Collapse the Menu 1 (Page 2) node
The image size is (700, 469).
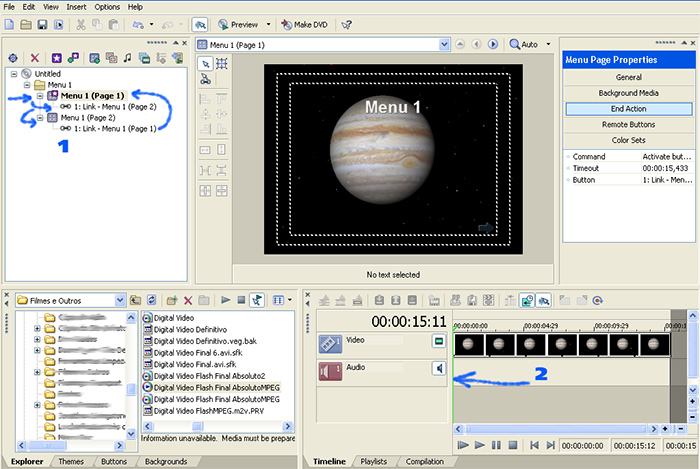tap(40, 117)
